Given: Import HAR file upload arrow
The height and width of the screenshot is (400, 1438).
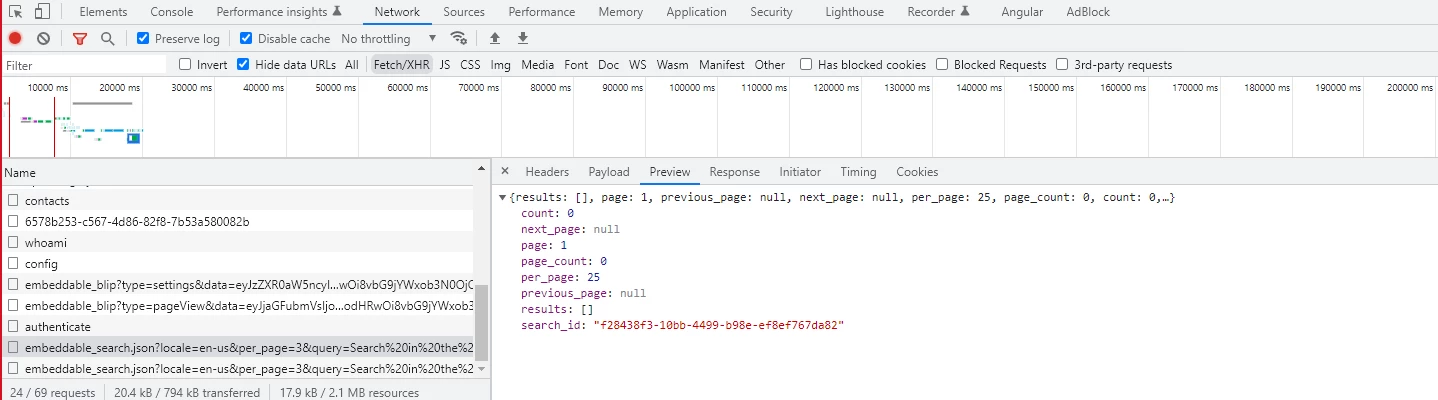Looking at the screenshot, I should [x=494, y=38].
